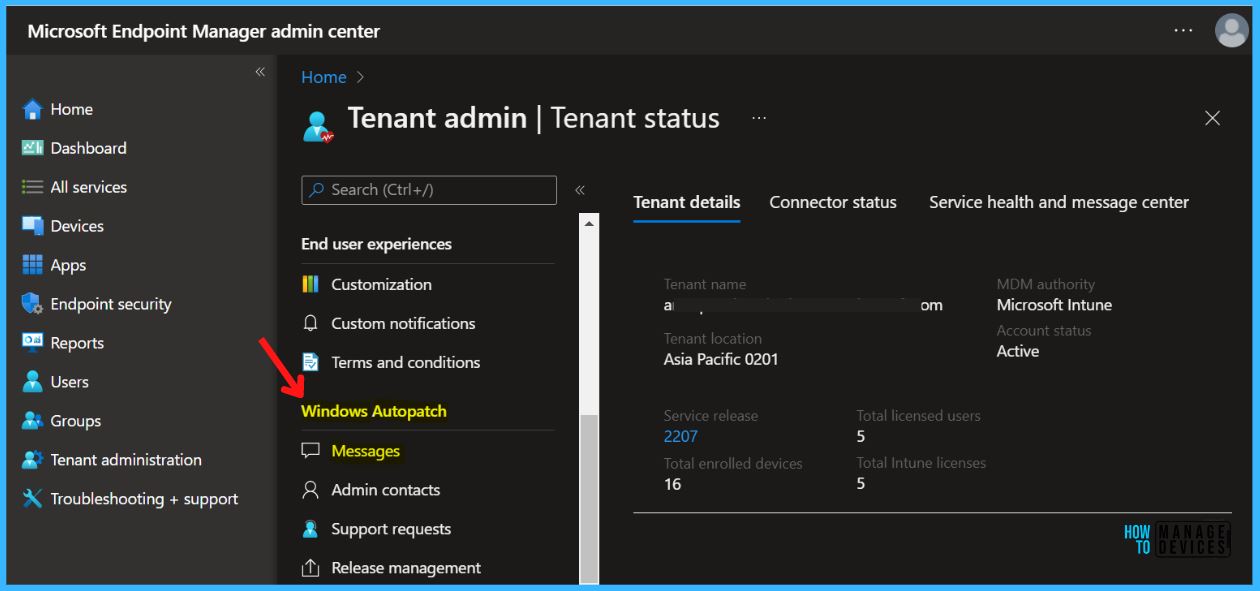1260x591 pixels.
Task: Open the Groups icon in sidebar
Action: pyautogui.click(x=32, y=421)
